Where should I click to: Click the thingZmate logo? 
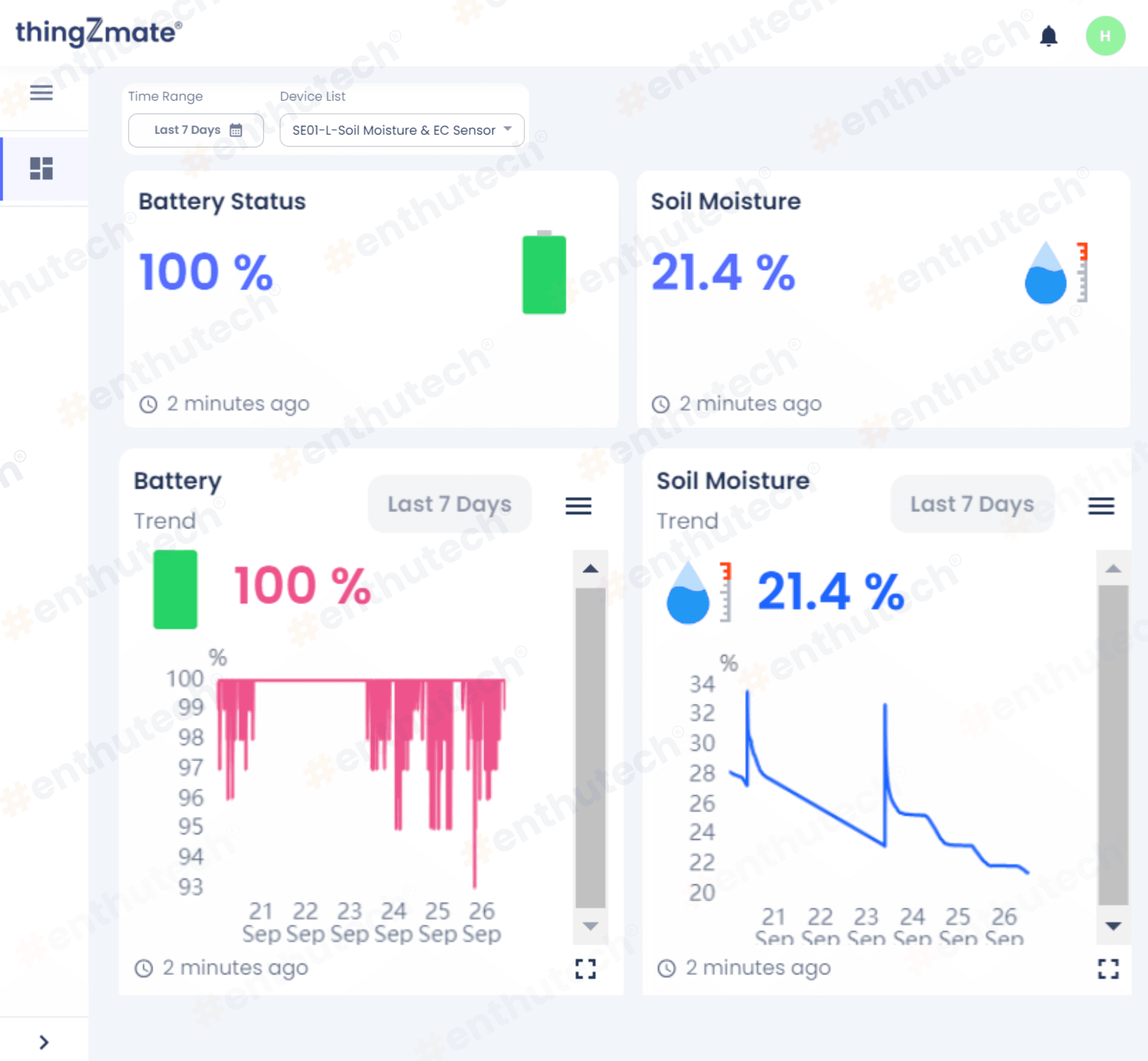point(99,32)
